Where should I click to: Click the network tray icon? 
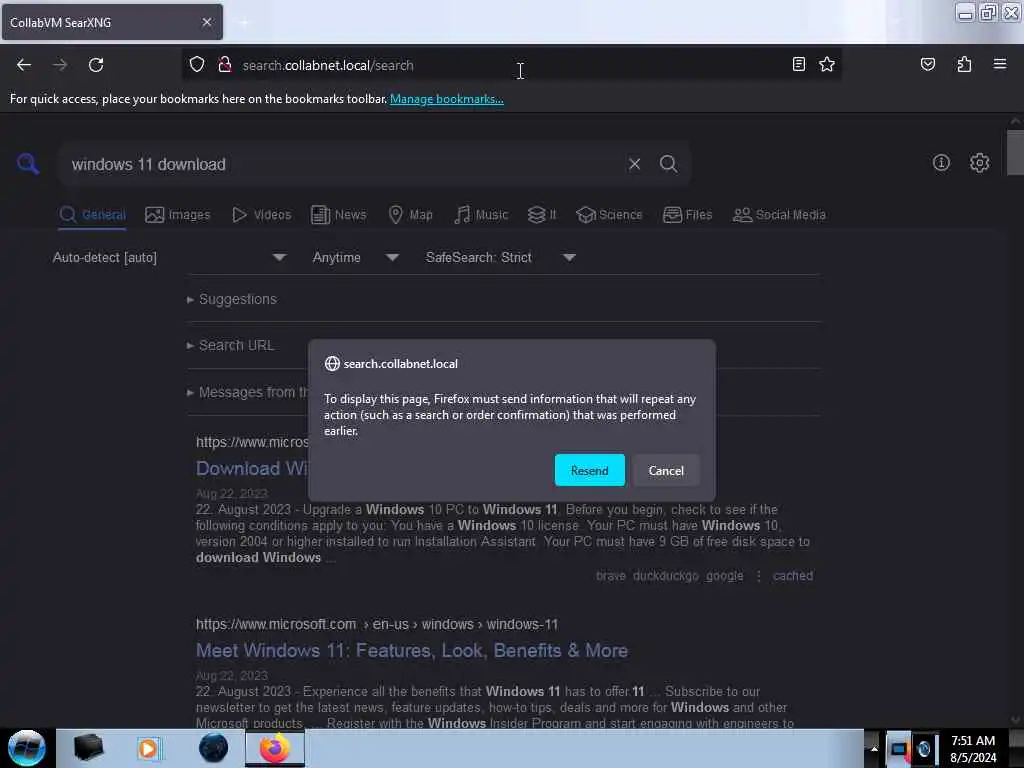[899, 749]
